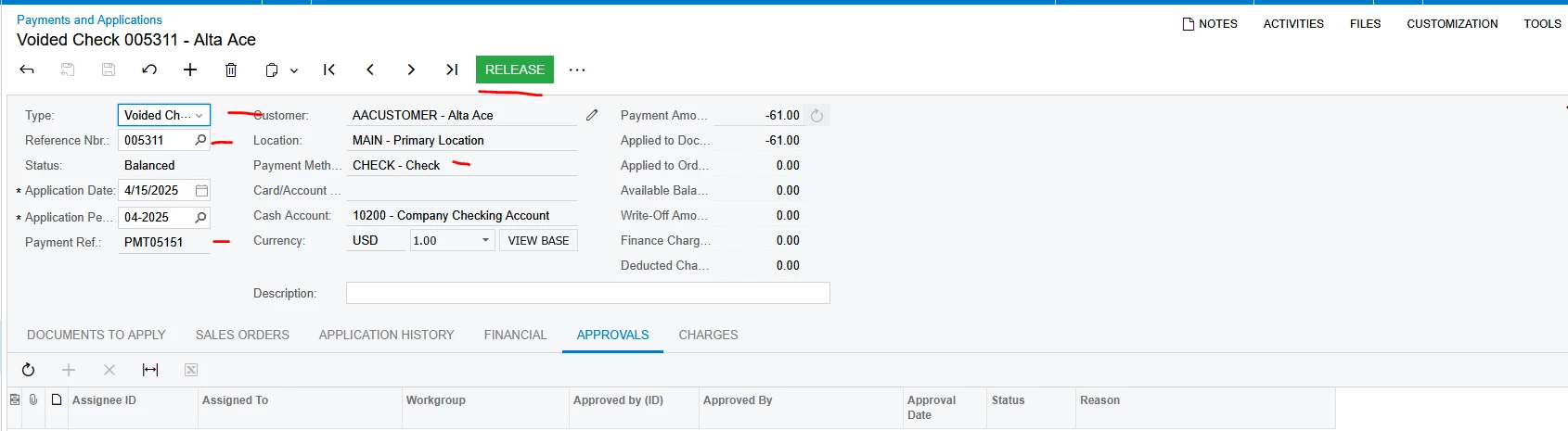Click the Save and Close icon
Viewport: 1568px width, 431px height.
coord(68,70)
